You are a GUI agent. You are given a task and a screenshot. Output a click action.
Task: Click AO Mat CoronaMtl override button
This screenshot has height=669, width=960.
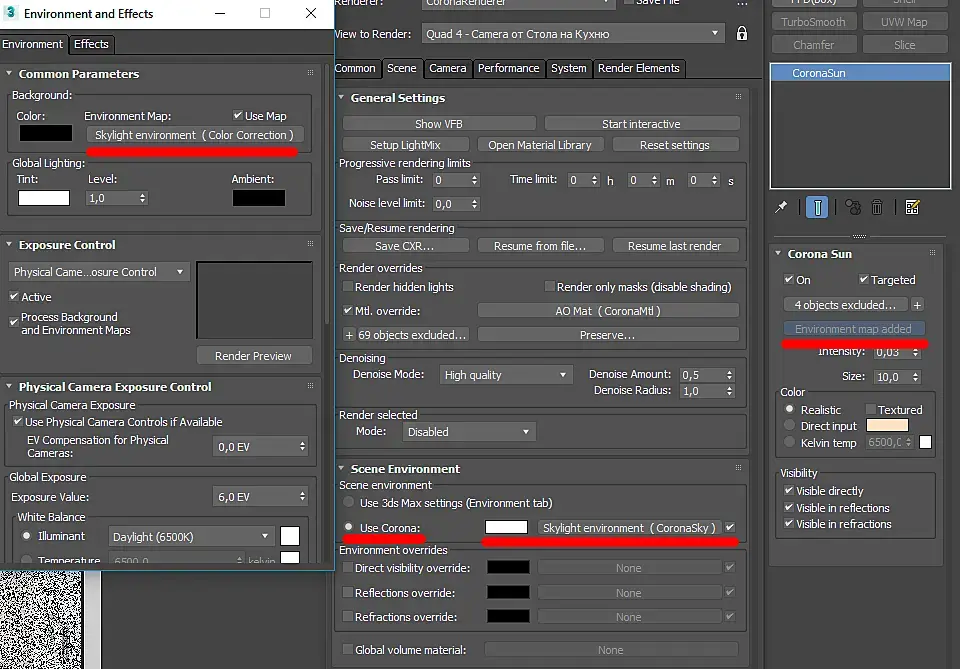point(608,310)
